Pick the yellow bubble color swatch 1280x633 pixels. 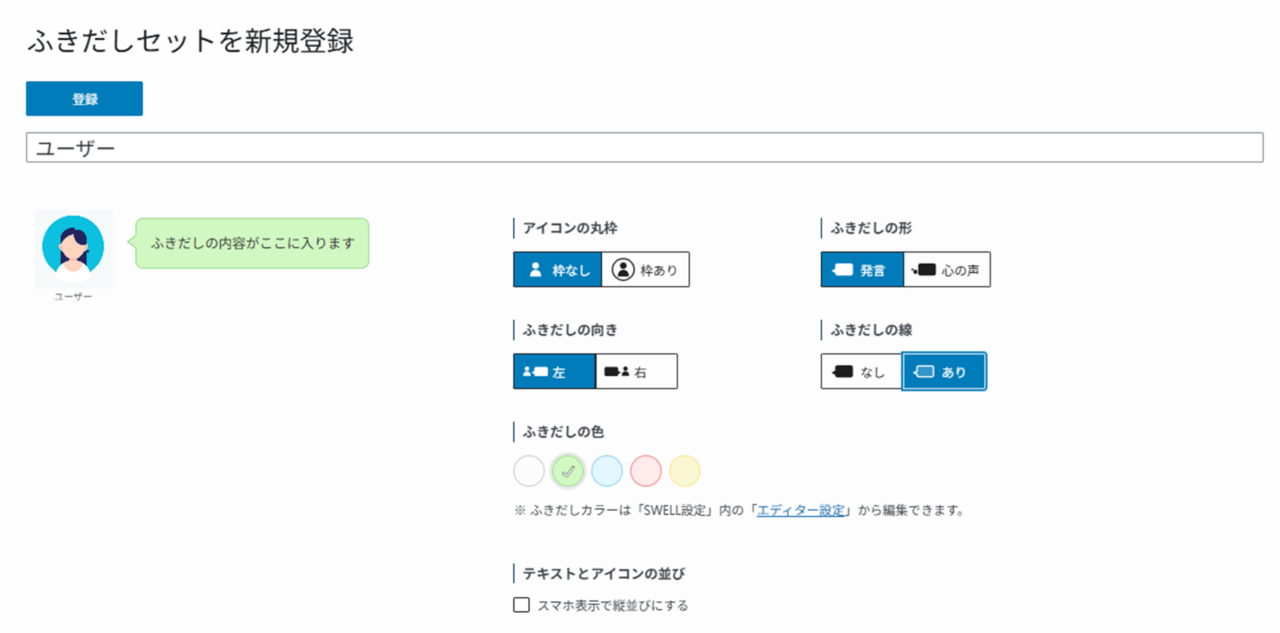pyautogui.click(x=685, y=471)
